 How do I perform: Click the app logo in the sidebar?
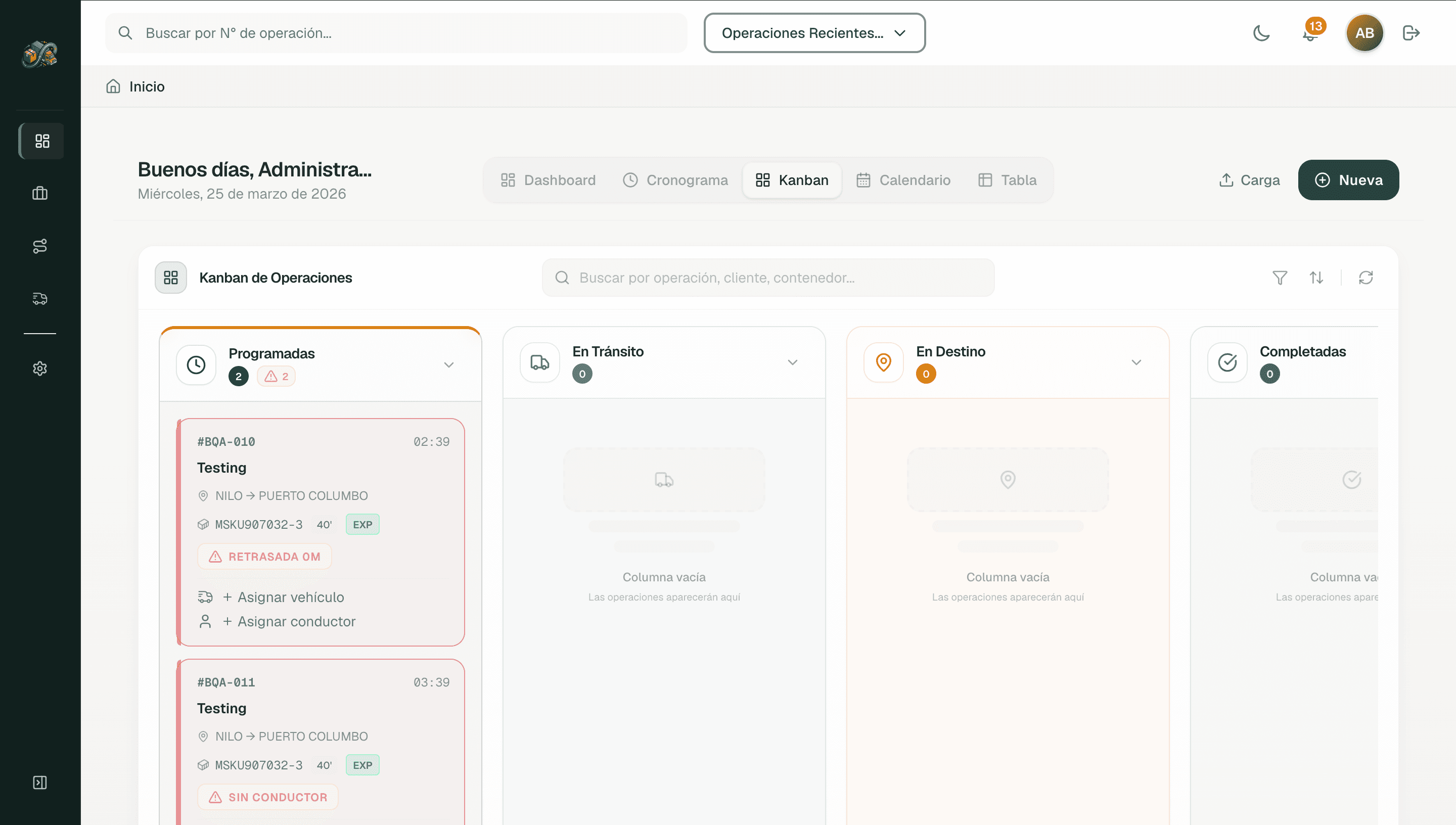[x=39, y=55]
